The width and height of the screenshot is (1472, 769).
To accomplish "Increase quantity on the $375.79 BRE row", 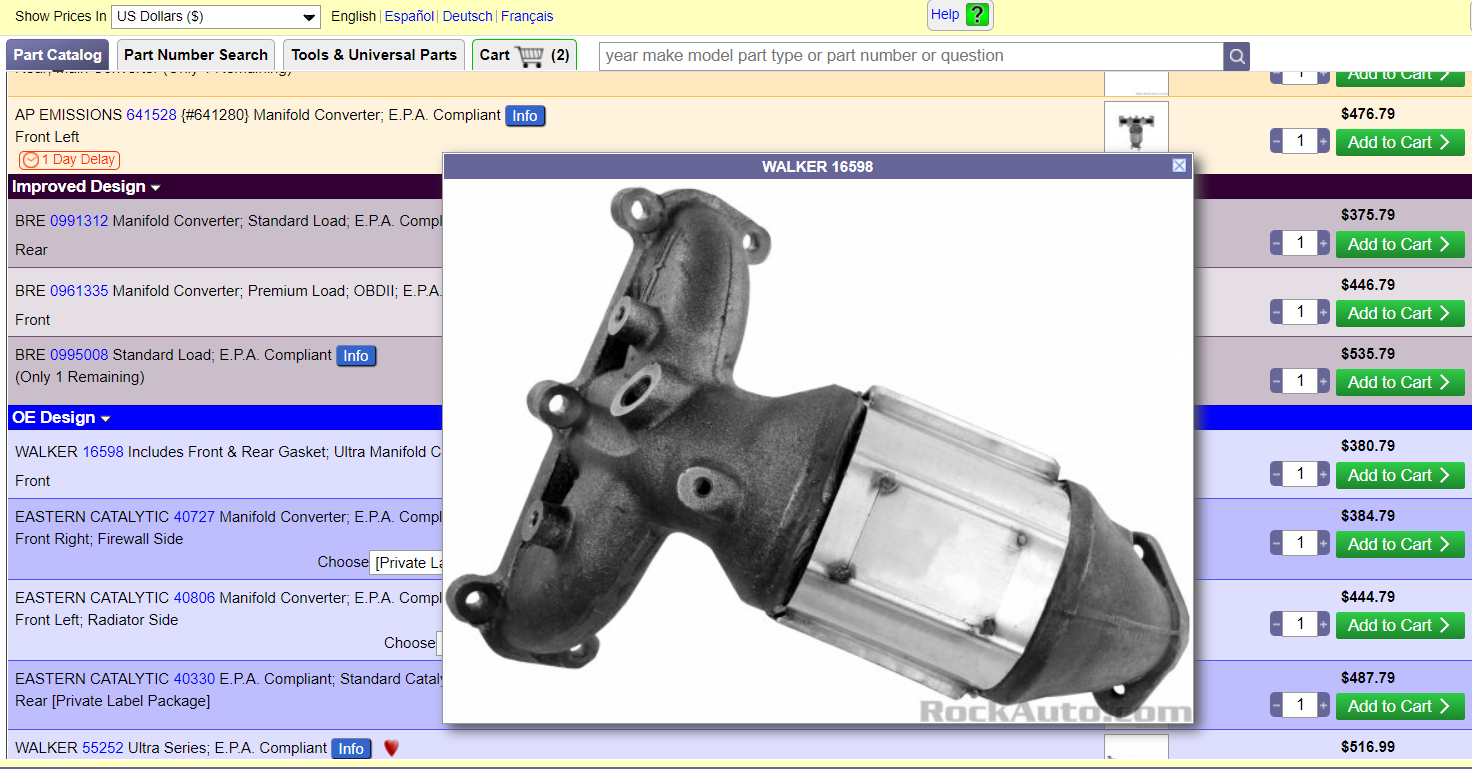I will [x=1324, y=243].
